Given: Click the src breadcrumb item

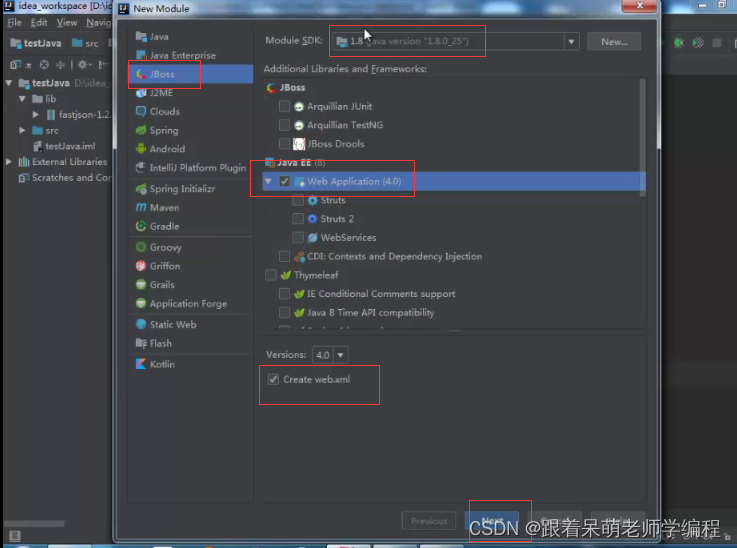Looking at the screenshot, I should (x=85, y=43).
